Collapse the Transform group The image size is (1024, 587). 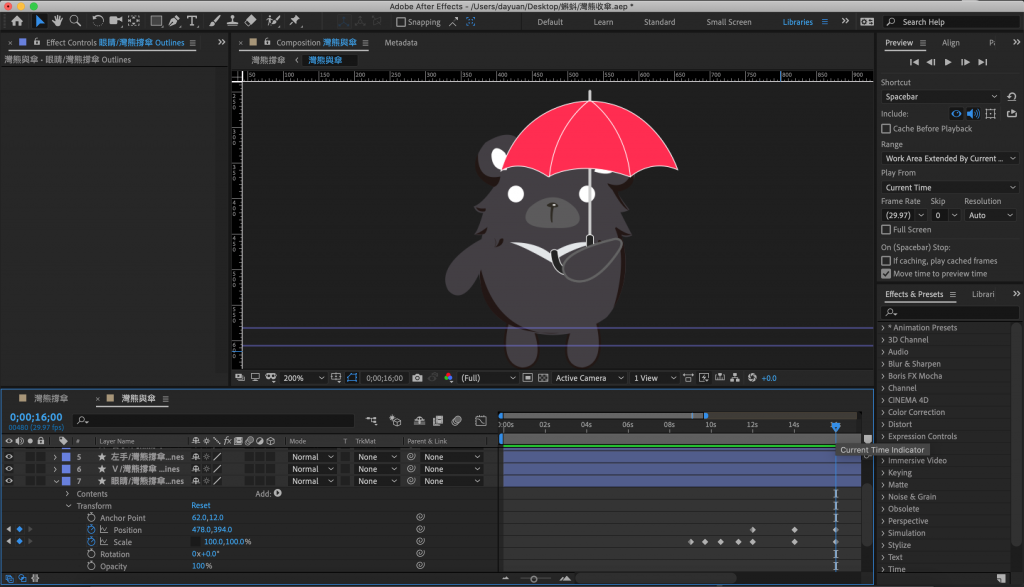tap(68, 506)
